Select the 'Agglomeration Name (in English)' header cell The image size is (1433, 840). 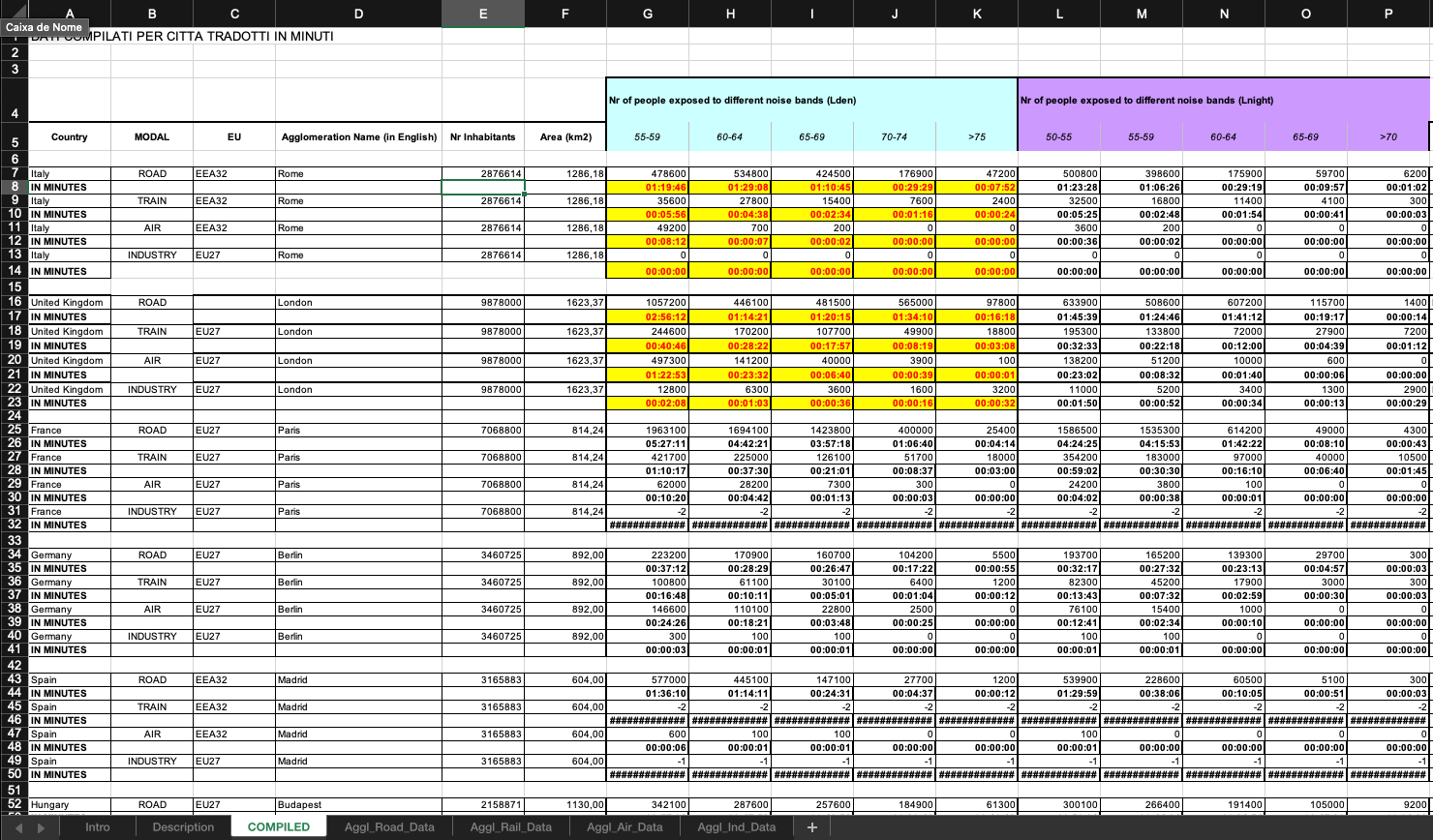pyautogui.click(x=359, y=136)
